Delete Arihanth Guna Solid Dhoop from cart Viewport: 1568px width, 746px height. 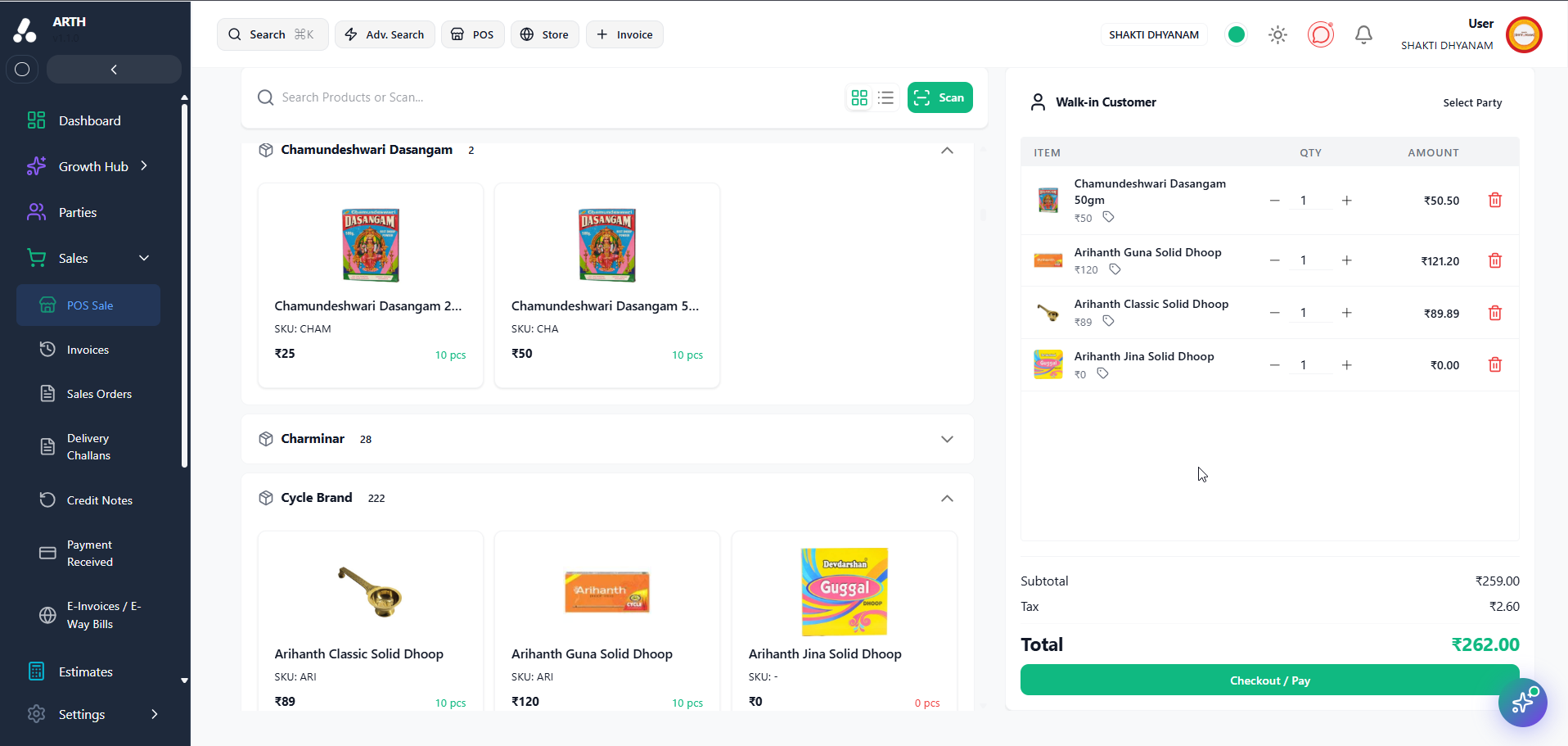pos(1494,261)
